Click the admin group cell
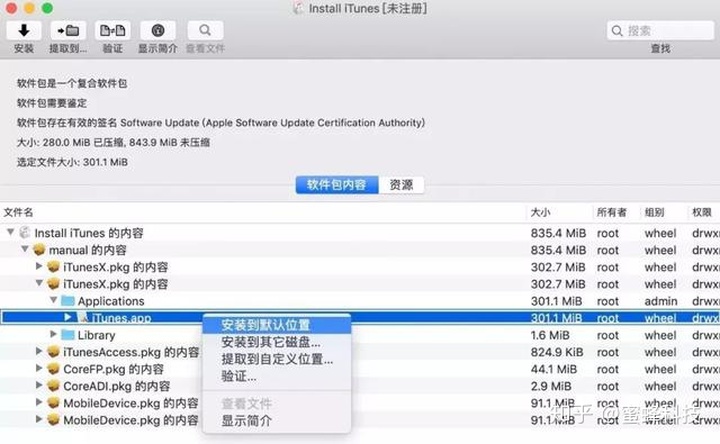Image resolution: width=720 pixels, height=444 pixels. click(661, 301)
